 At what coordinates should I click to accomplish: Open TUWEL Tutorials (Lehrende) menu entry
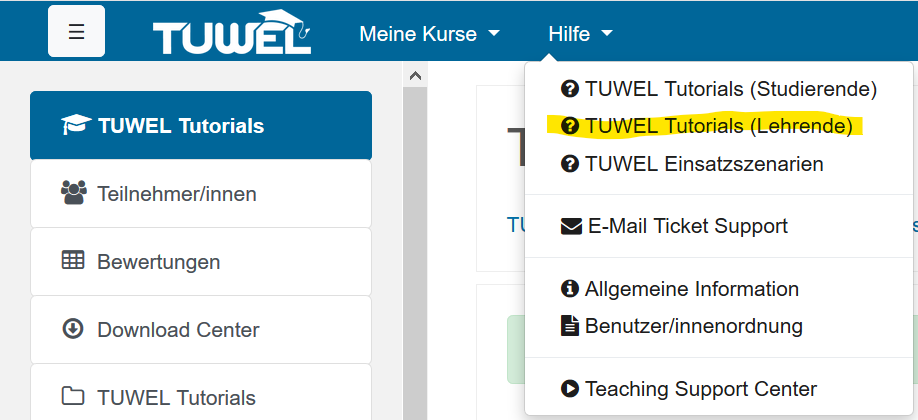click(707, 126)
